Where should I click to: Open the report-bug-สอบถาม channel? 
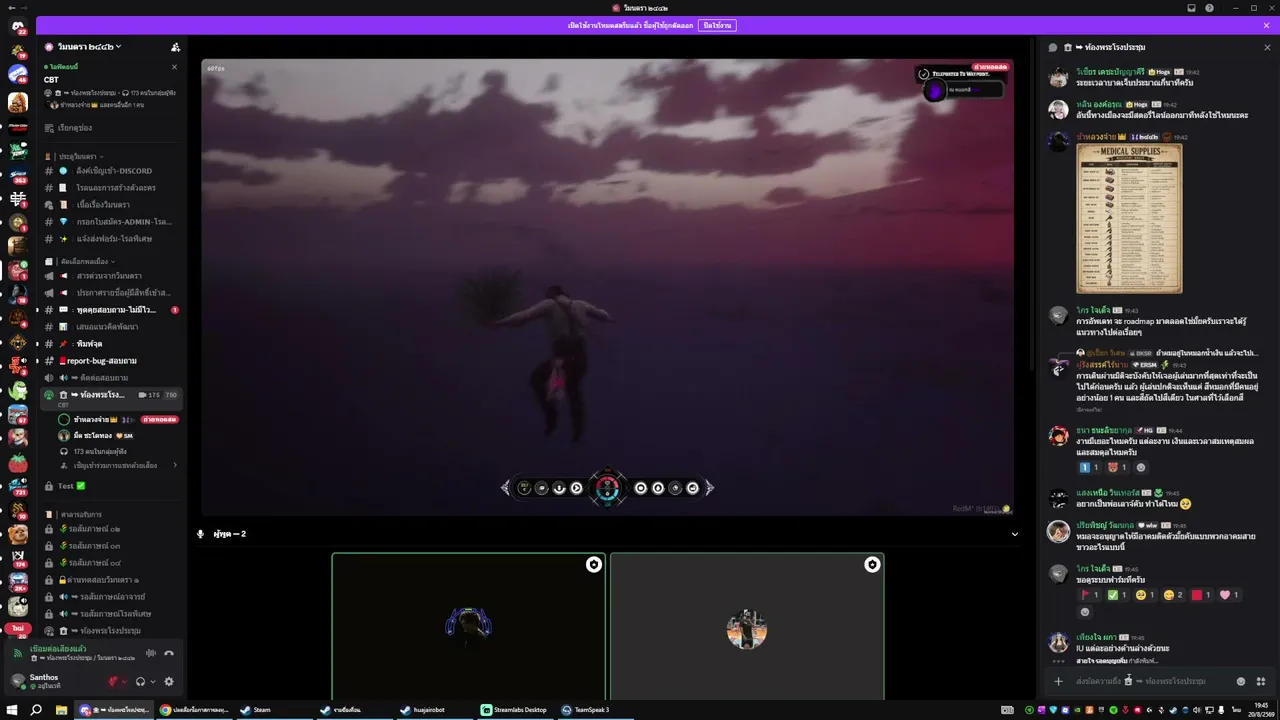(111, 361)
